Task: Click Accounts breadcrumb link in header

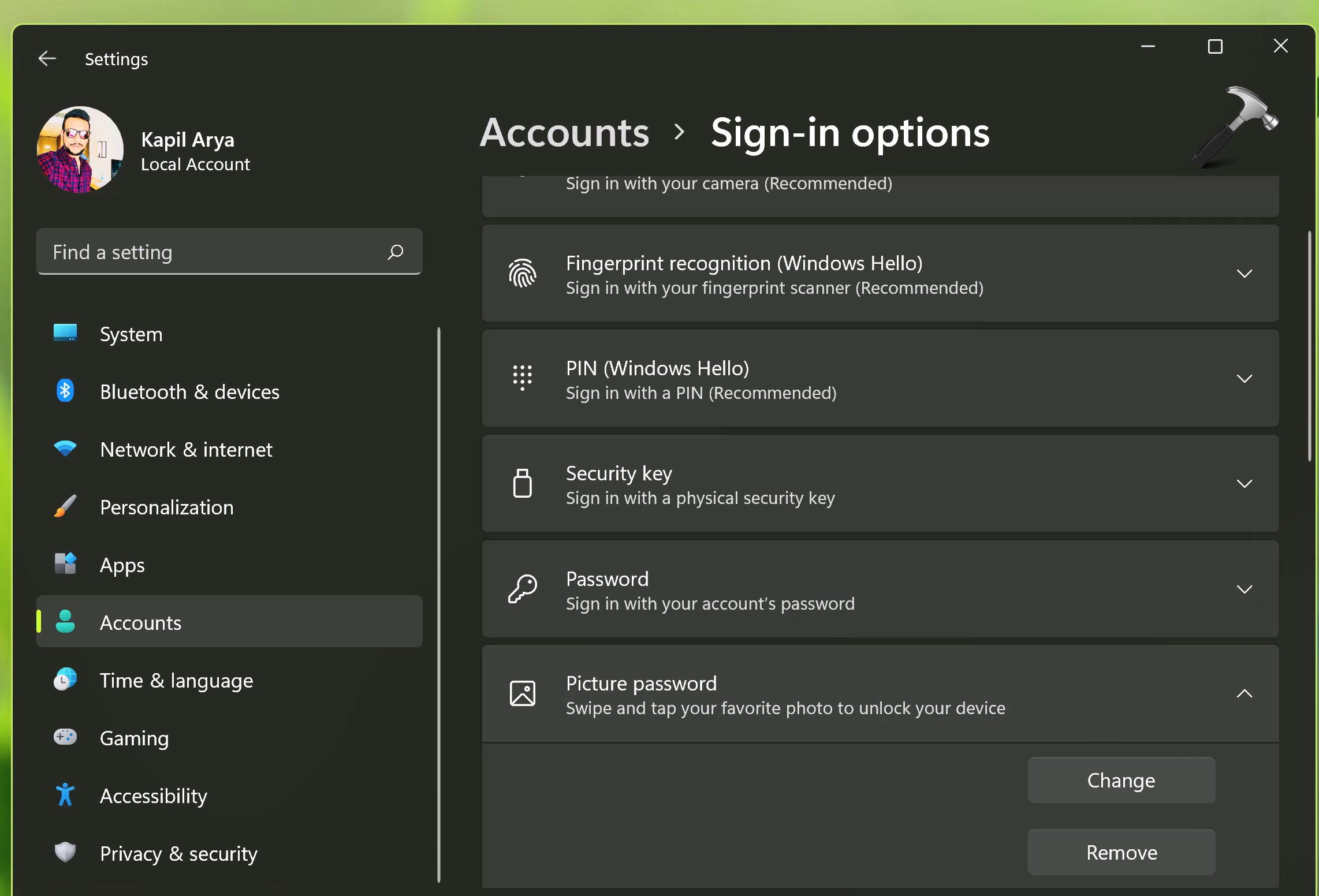Action: (x=564, y=133)
